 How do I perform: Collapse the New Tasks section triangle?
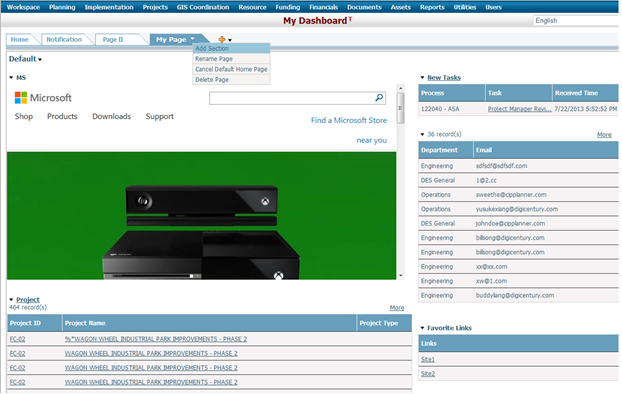422,77
